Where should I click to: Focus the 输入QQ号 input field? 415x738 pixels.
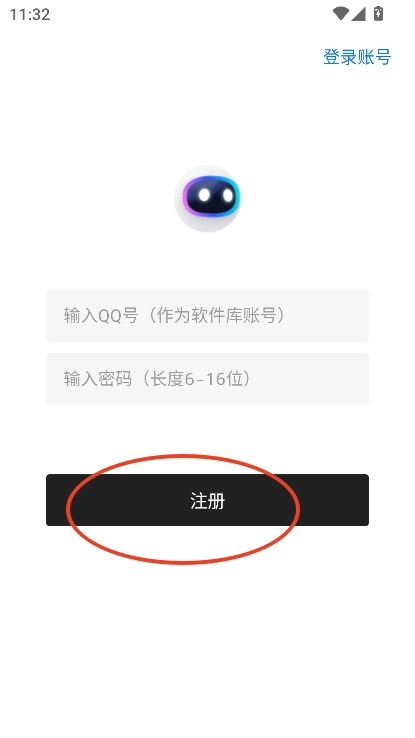[x=208, y=316]
